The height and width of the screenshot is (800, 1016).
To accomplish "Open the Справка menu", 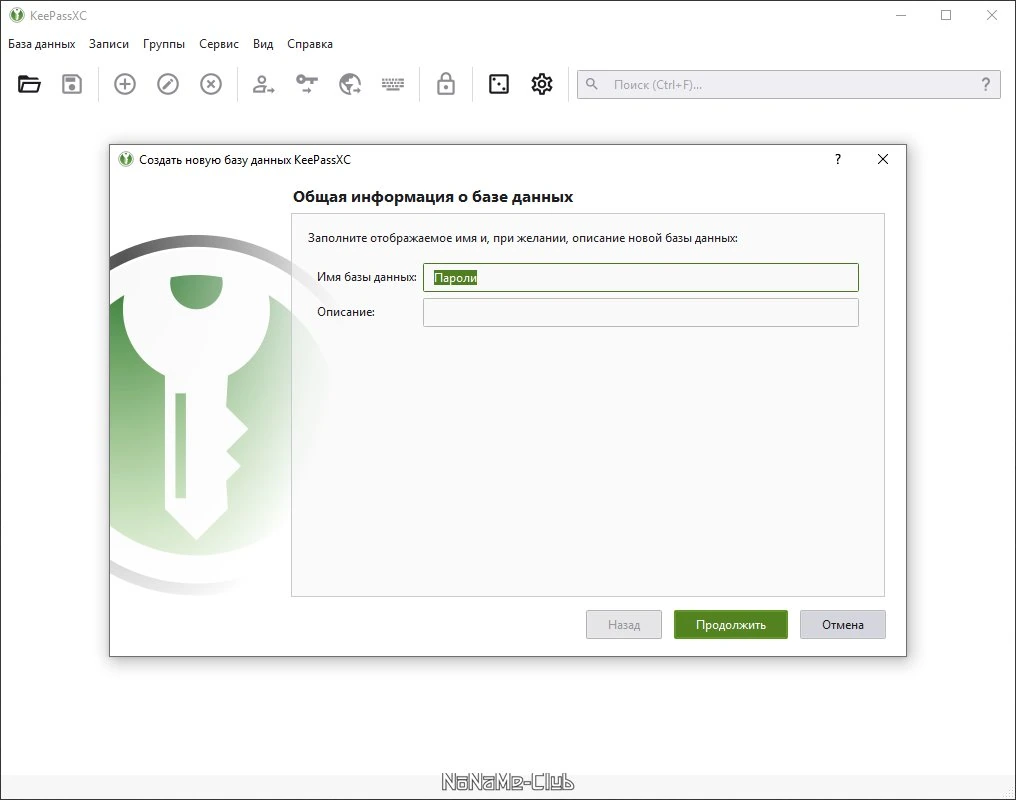I will click(x=310, y=44).
